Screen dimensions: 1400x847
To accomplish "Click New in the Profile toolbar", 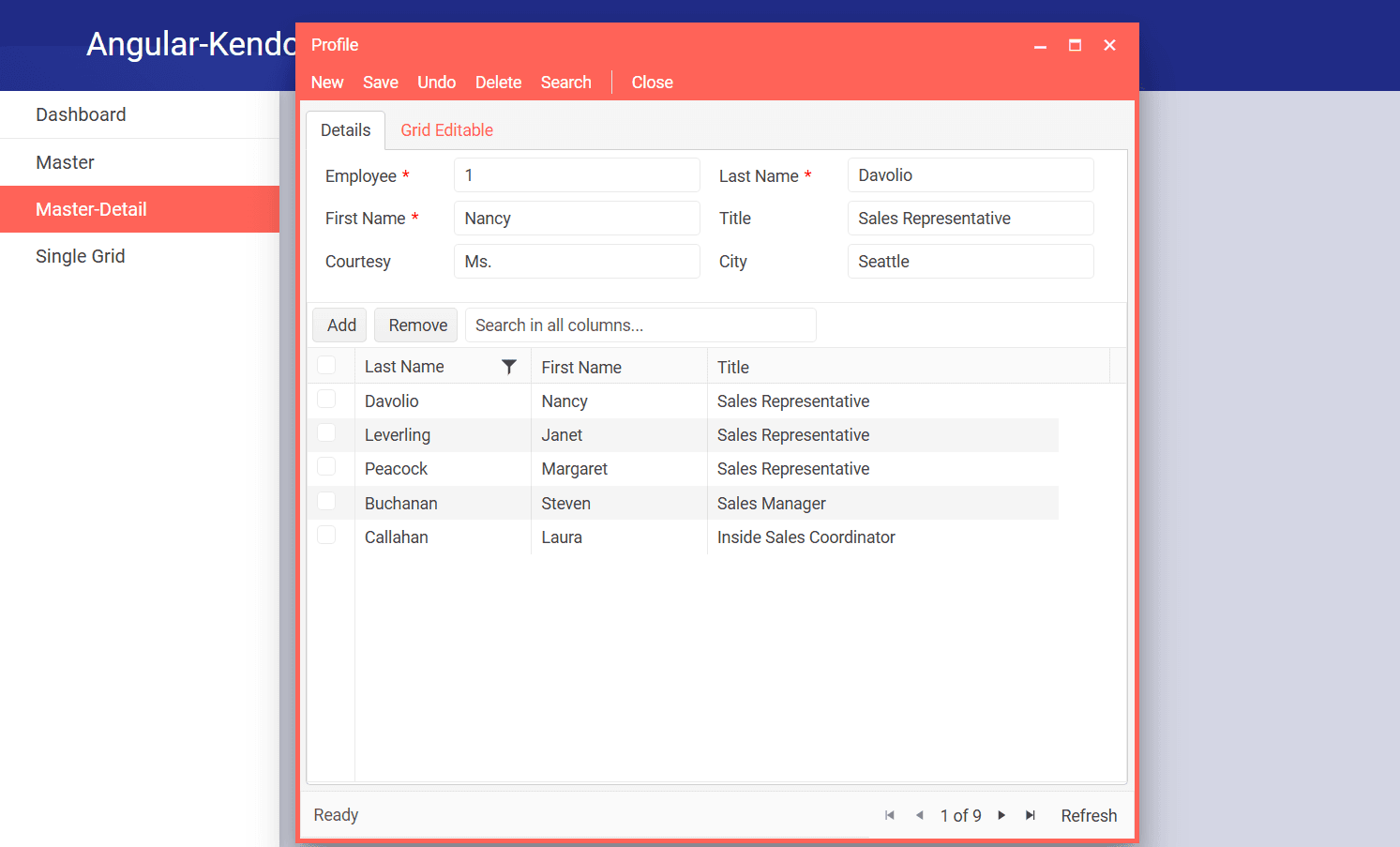I will pyautogui.click(x=327, y=83).
